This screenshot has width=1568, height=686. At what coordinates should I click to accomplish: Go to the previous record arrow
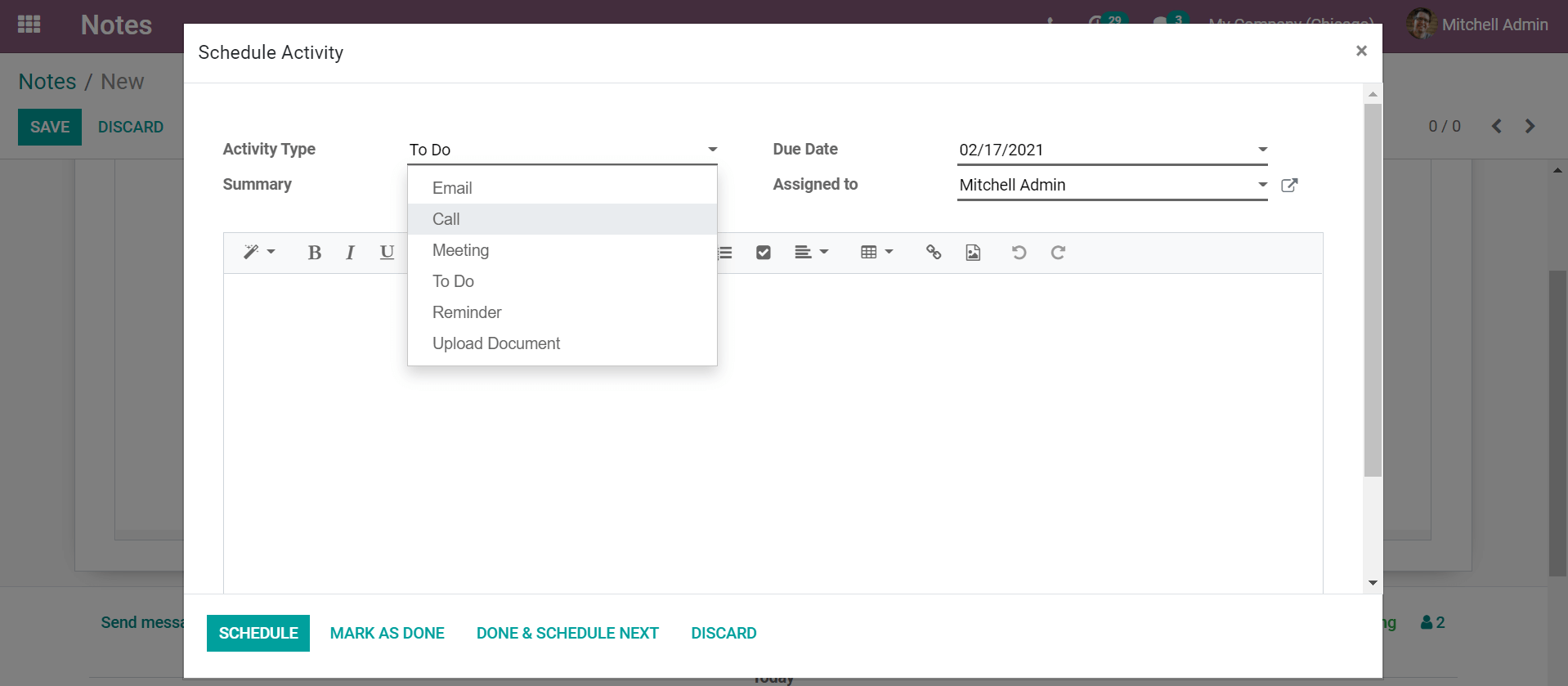pyautogui.click(x=1496, y=126)
